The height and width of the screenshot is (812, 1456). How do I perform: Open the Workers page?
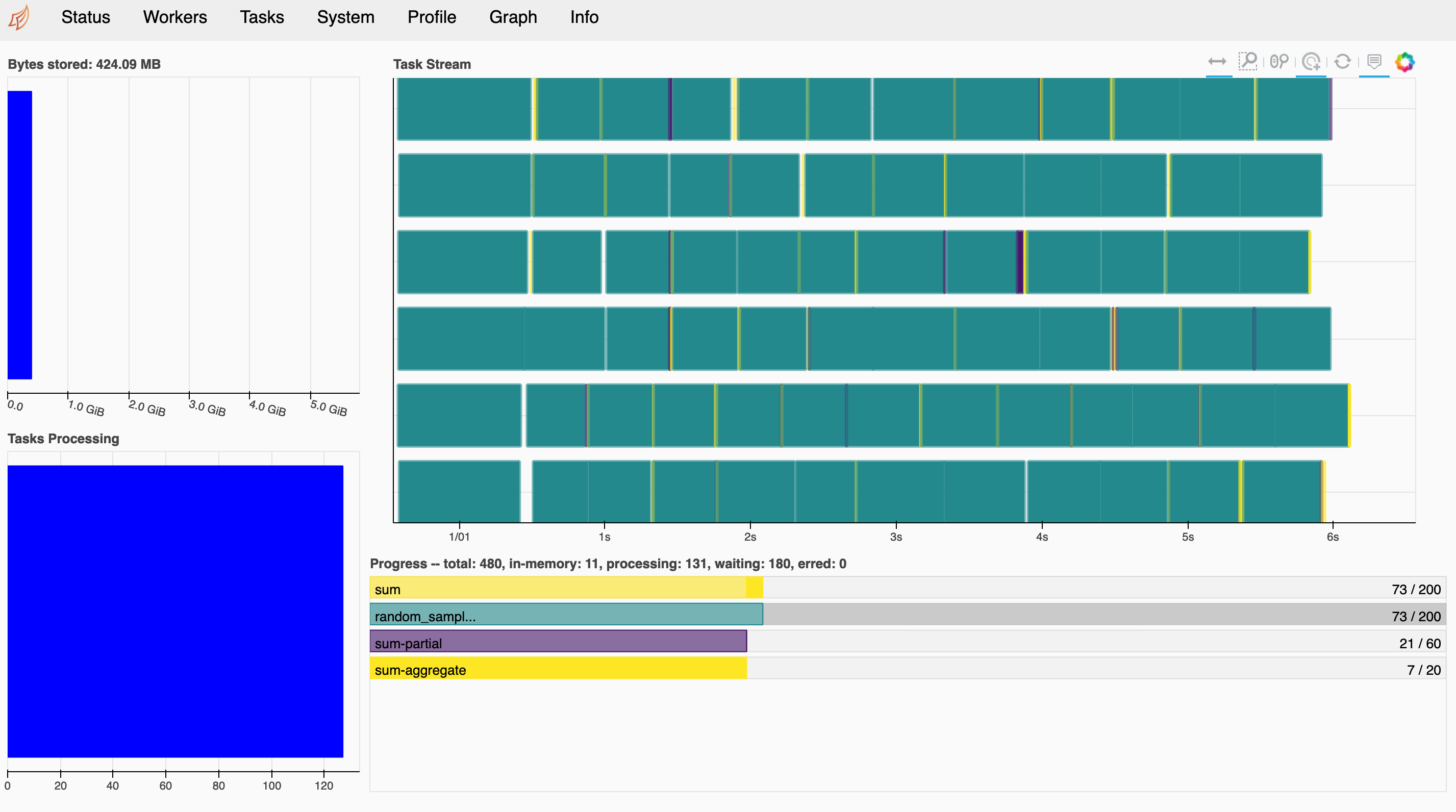click(174, 17)
